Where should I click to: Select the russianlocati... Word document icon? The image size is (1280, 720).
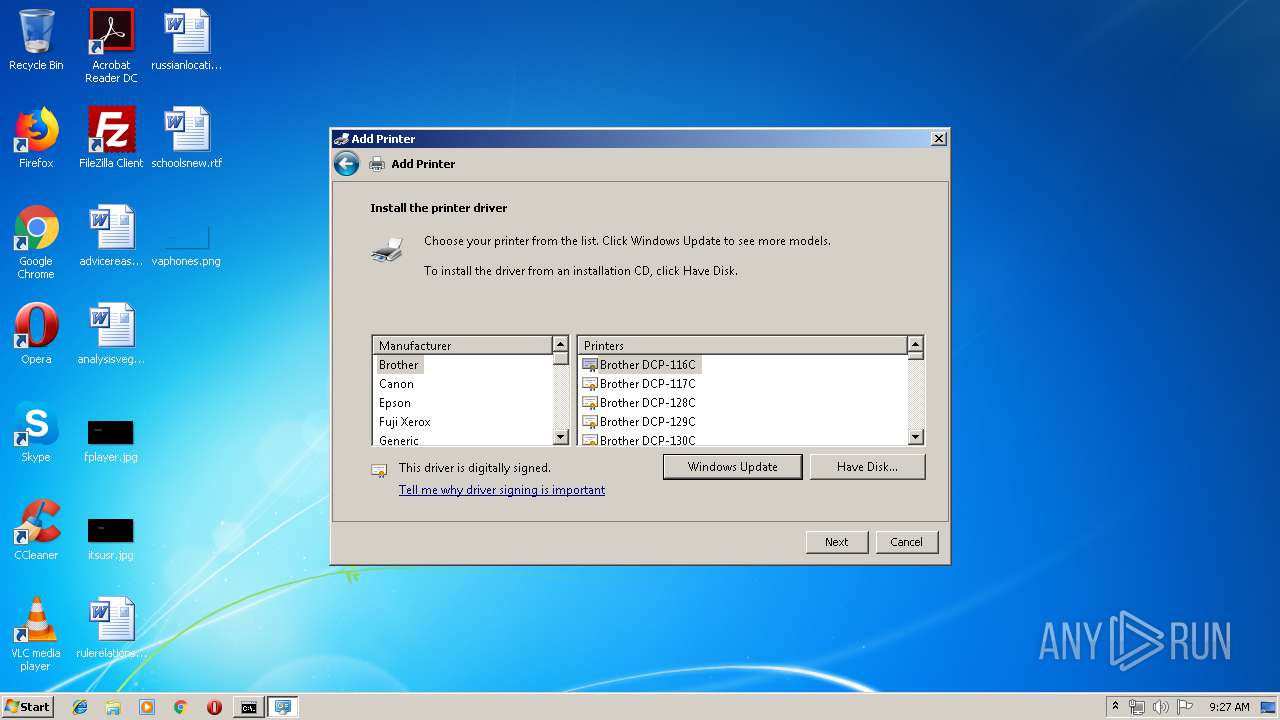[x=187, y=40]
